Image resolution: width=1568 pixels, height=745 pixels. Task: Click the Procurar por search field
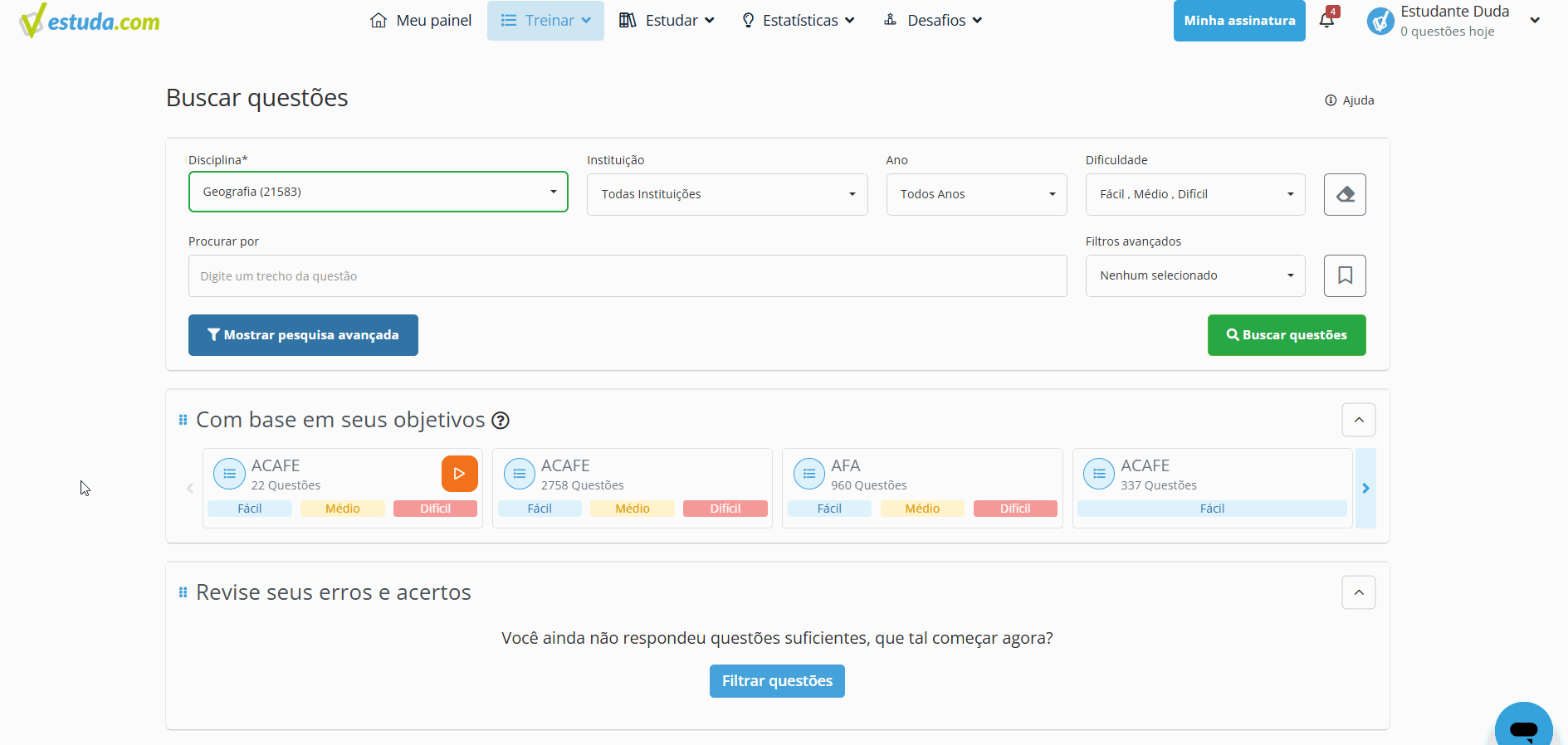[x=628, y=276]
